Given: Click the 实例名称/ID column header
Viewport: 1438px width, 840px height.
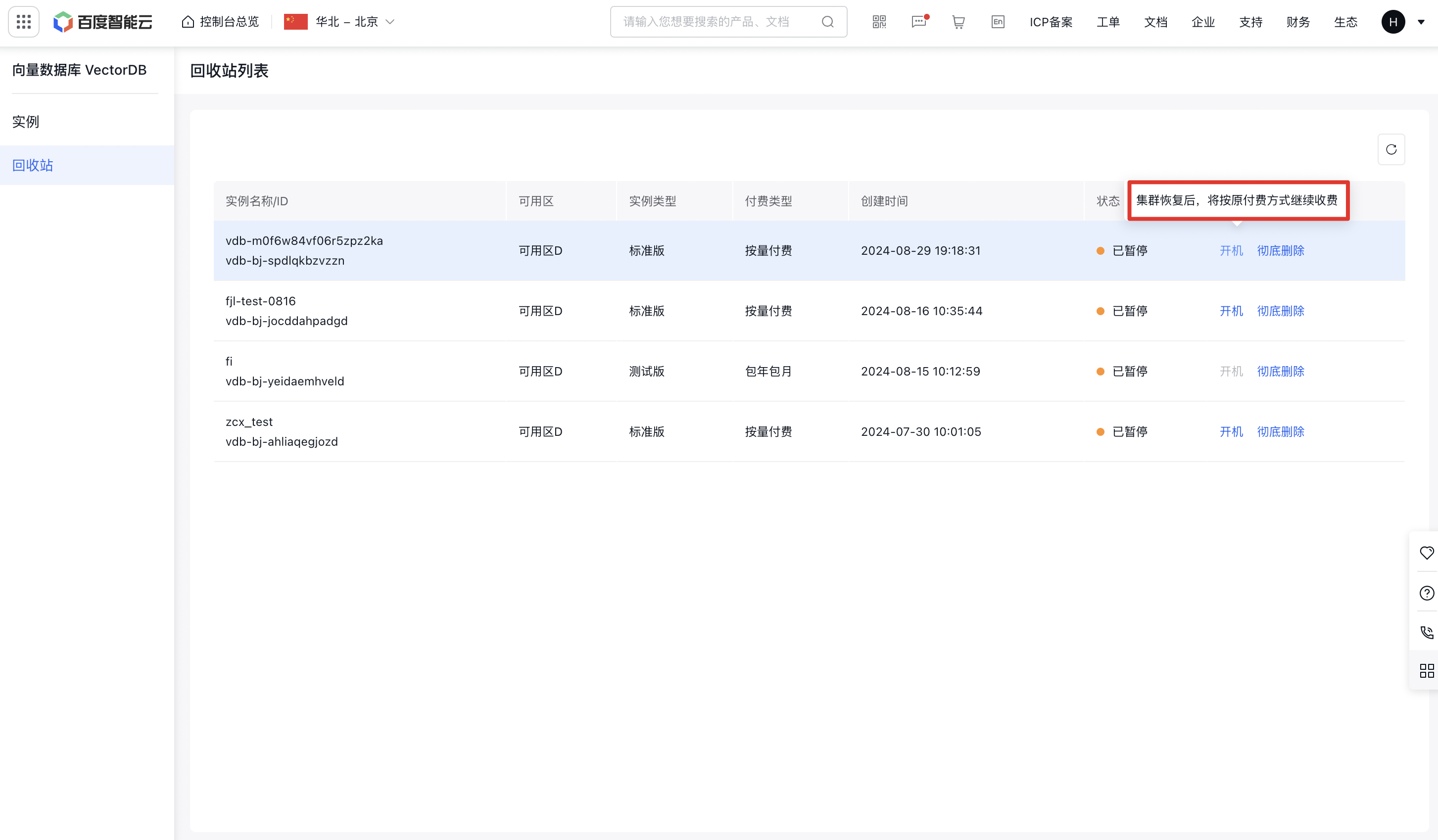Looking at the screenshot, I should (x=256, y=201).
